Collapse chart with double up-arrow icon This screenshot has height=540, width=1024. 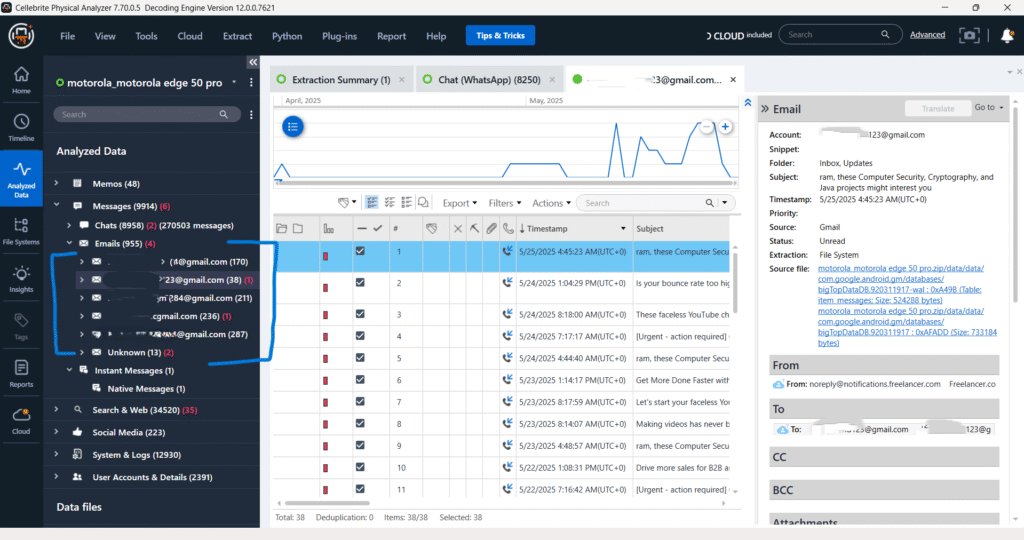pos(748,103)
